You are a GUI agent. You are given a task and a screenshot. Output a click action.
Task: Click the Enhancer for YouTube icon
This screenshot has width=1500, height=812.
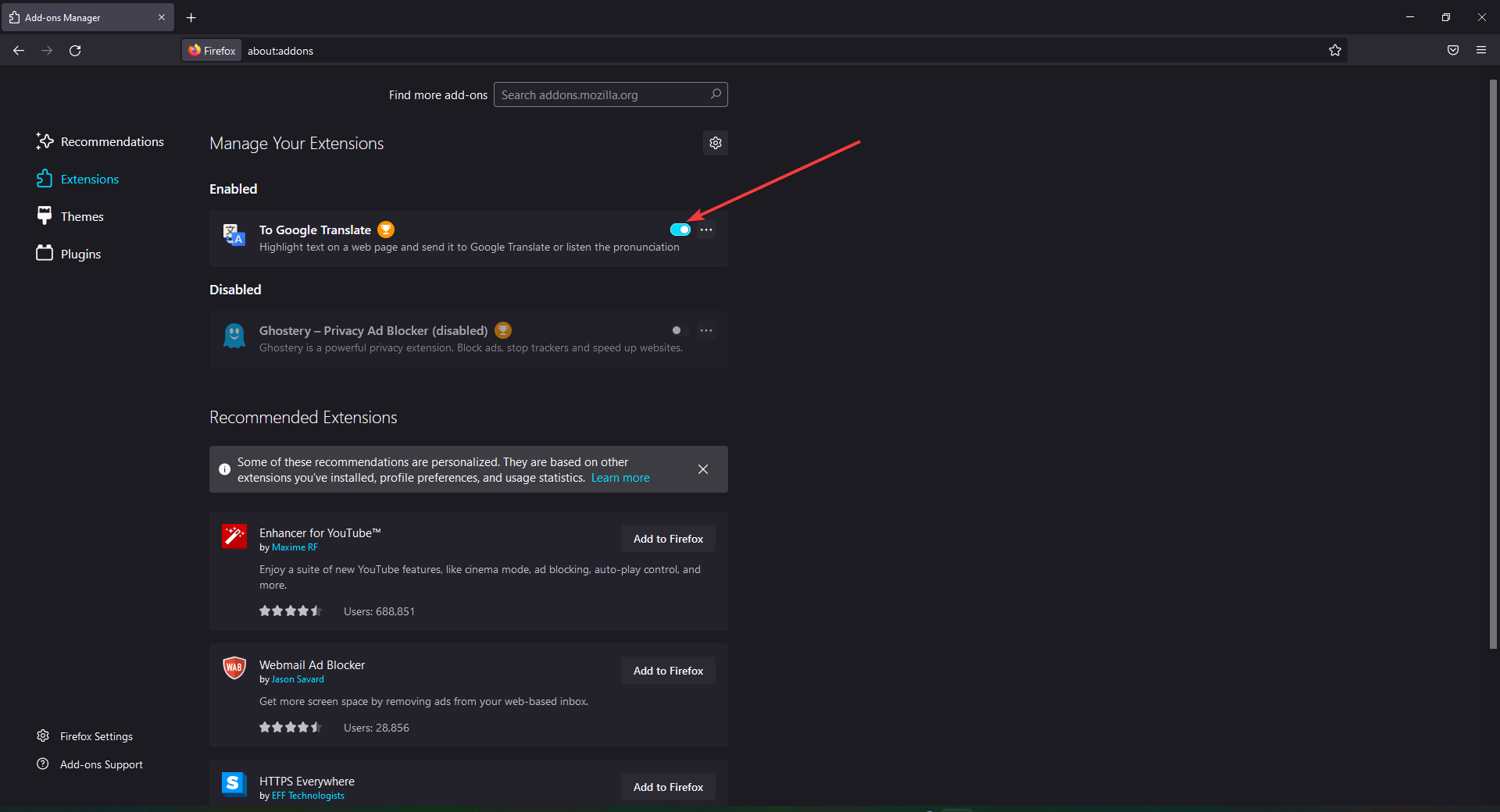point(234,536)
